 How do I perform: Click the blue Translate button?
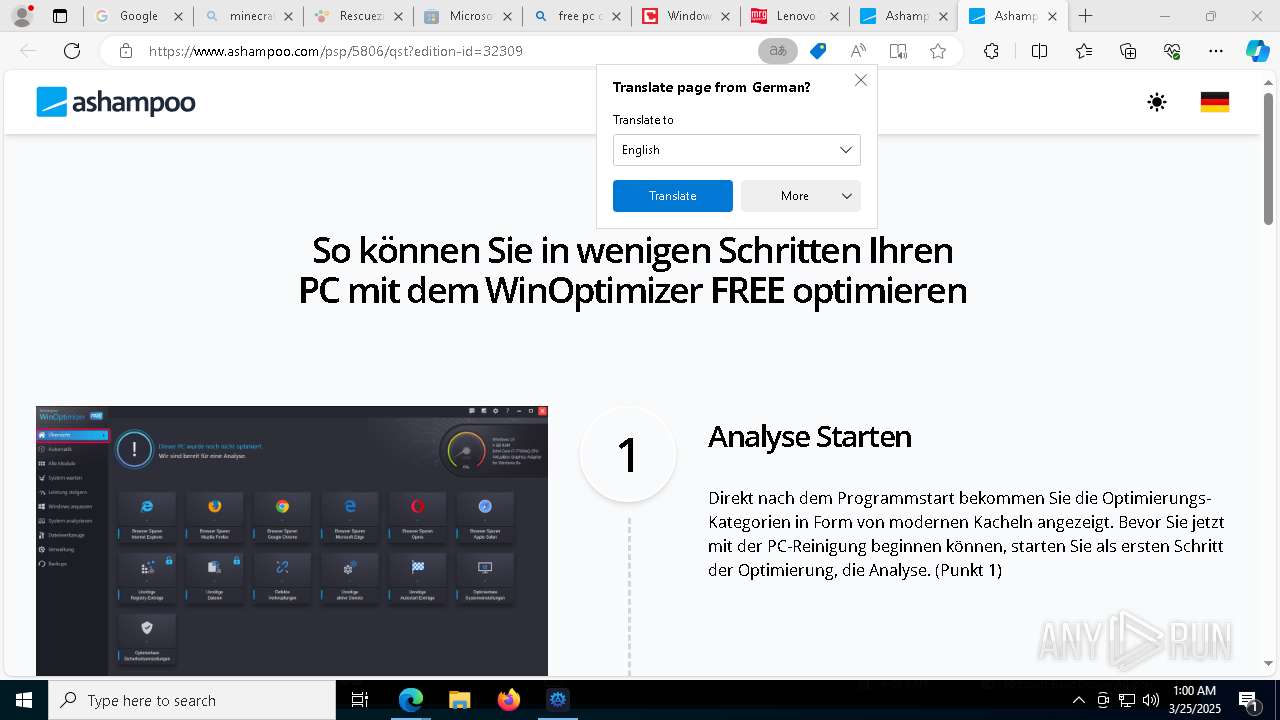(x=672, y=196)
